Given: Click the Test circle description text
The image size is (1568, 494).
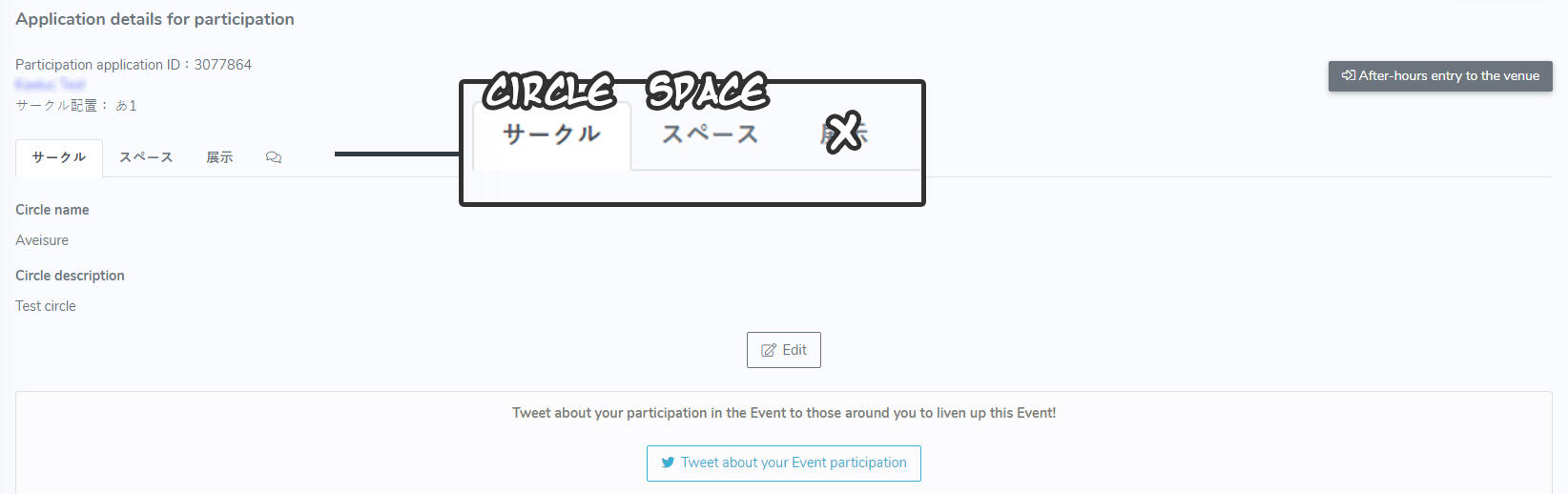Looking at the screenshot, I should coord(46,306).
